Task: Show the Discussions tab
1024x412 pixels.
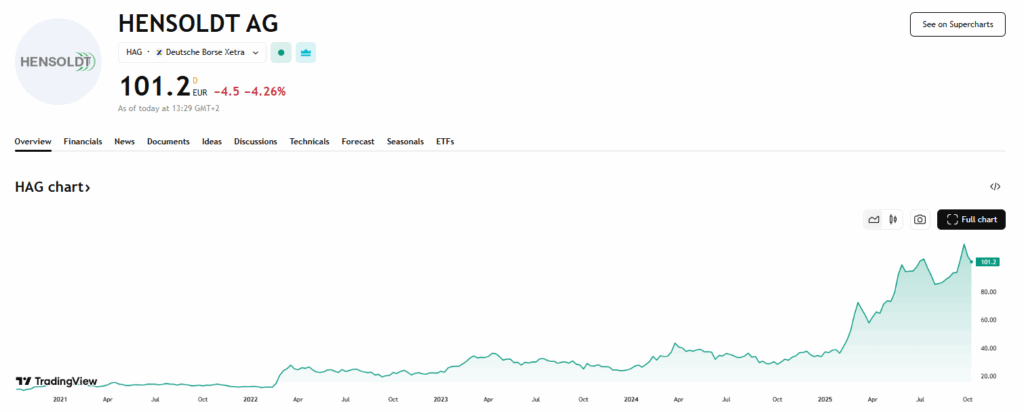Action: tap(256, 142)
